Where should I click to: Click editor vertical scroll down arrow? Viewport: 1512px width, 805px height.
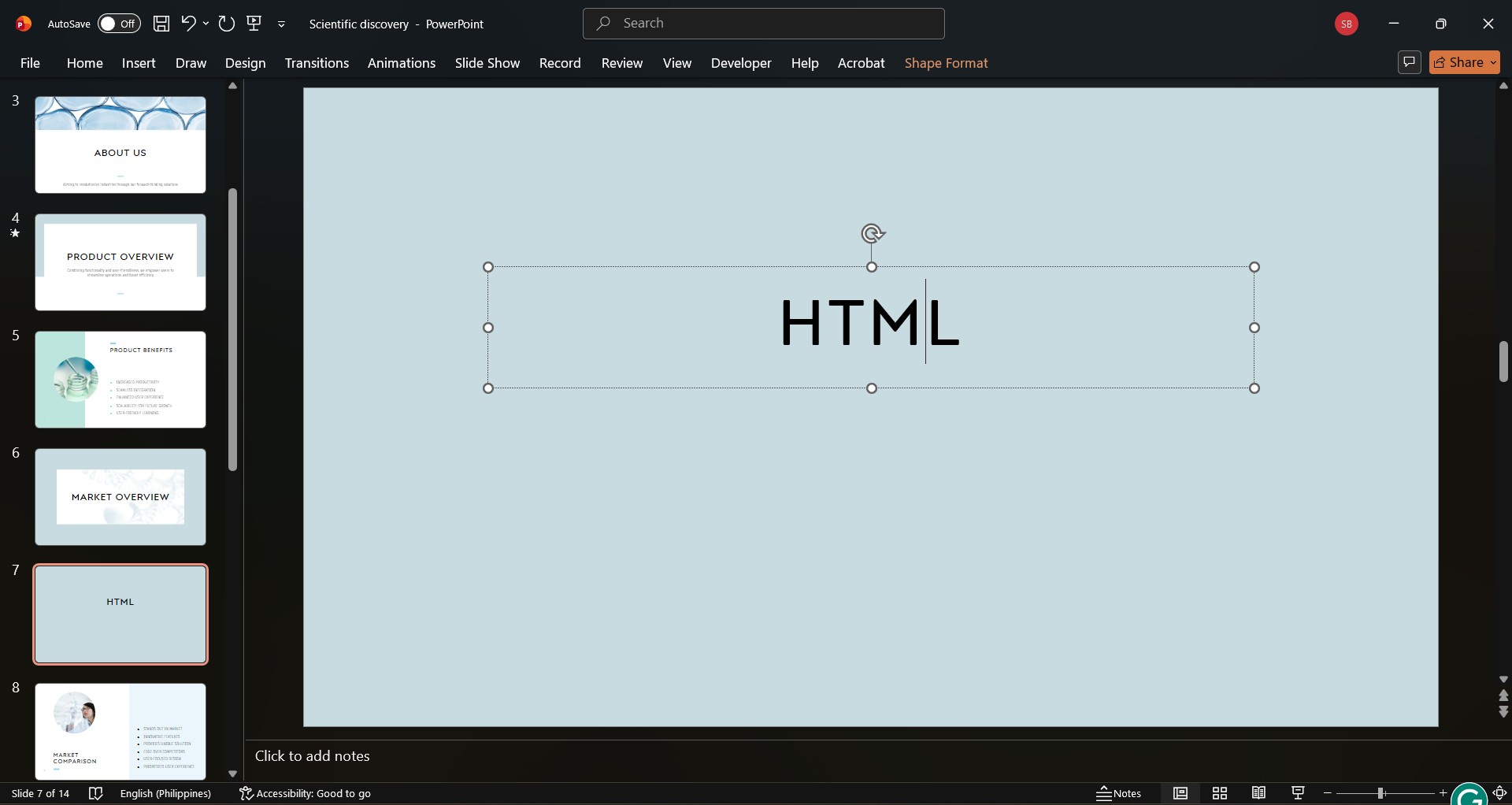[1503, 679]
